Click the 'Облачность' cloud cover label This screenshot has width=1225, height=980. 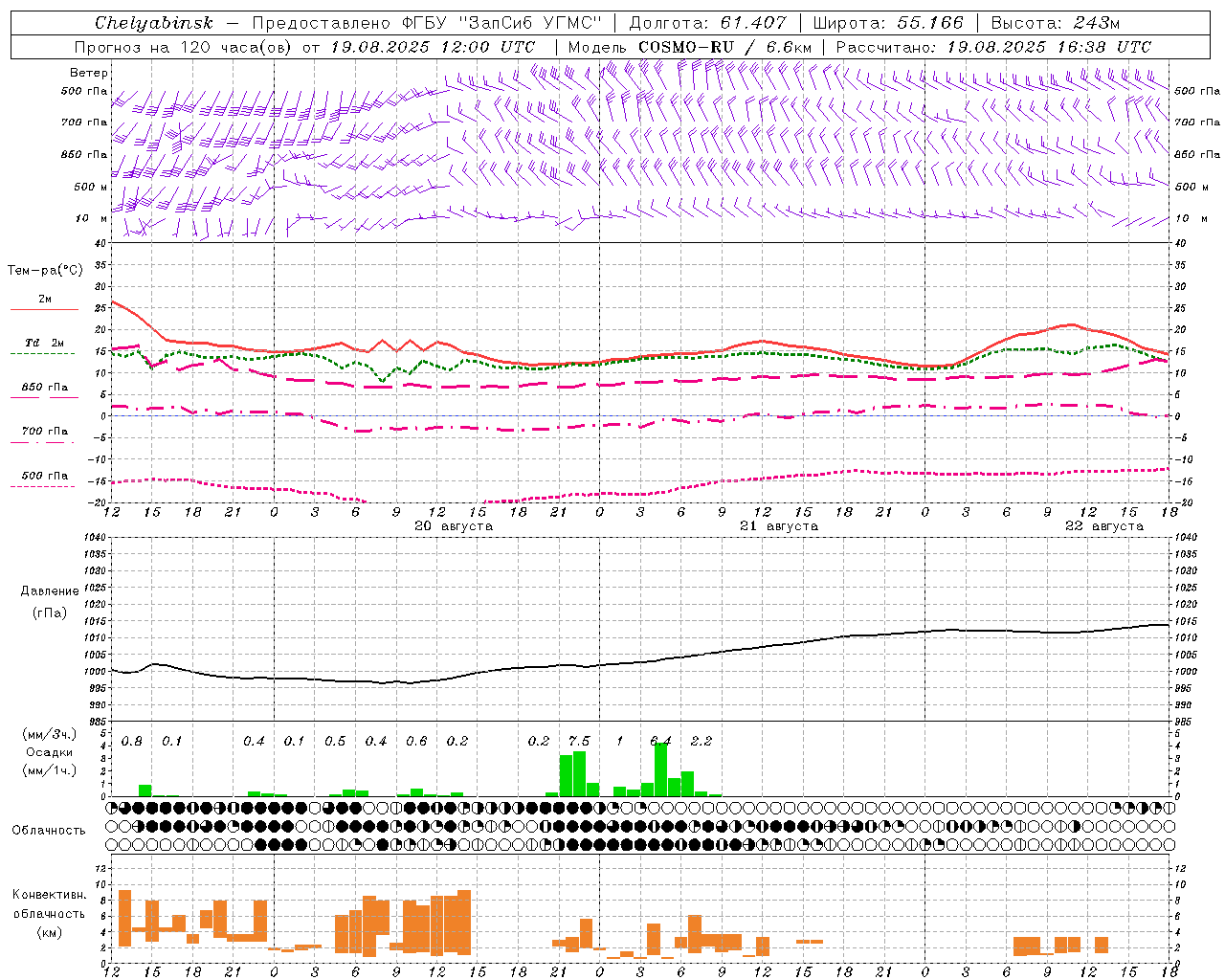[x=49, y=830]
